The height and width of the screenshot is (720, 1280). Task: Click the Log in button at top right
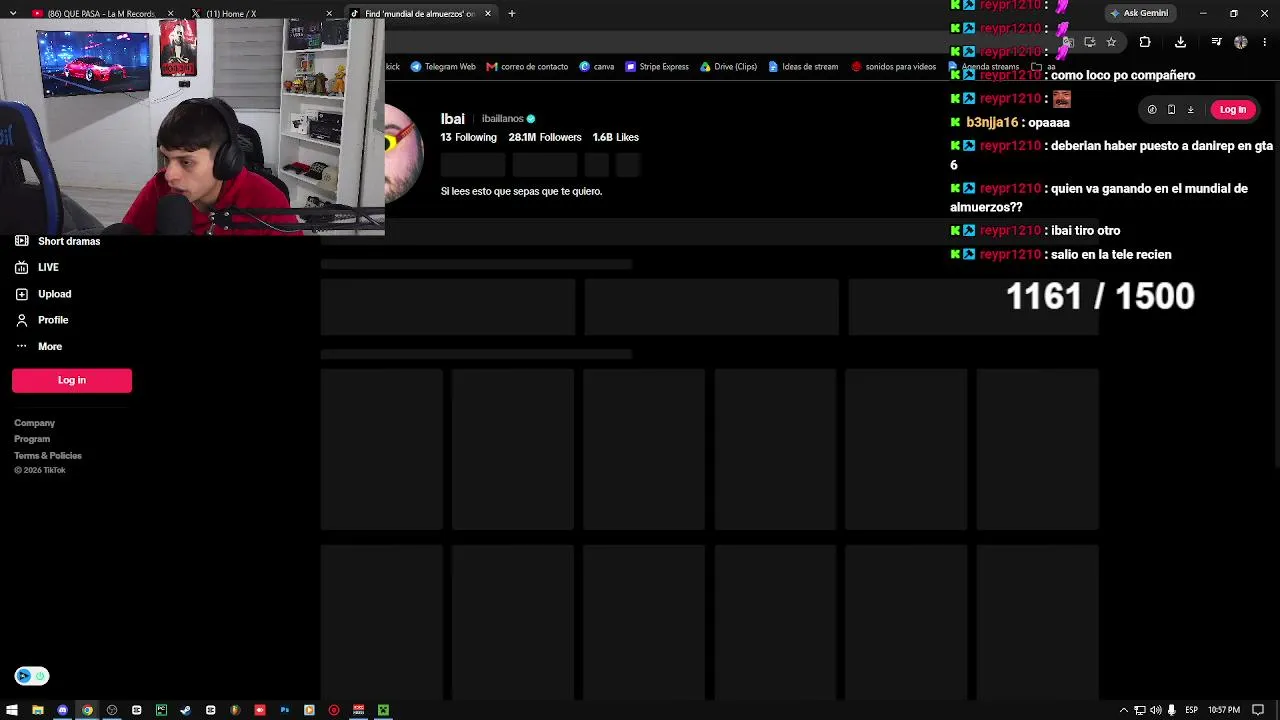1233,110
